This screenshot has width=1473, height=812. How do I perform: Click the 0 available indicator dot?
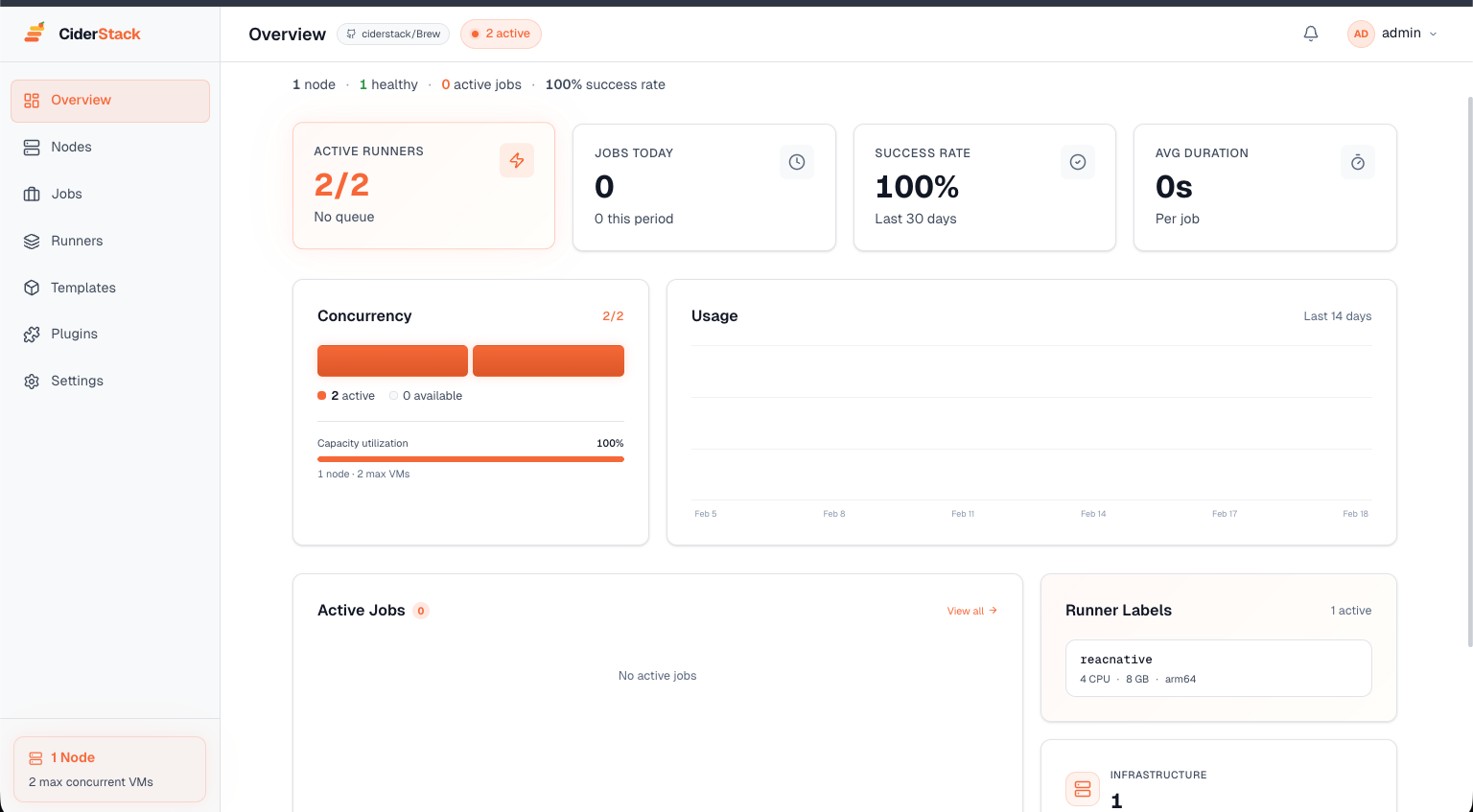393,395
